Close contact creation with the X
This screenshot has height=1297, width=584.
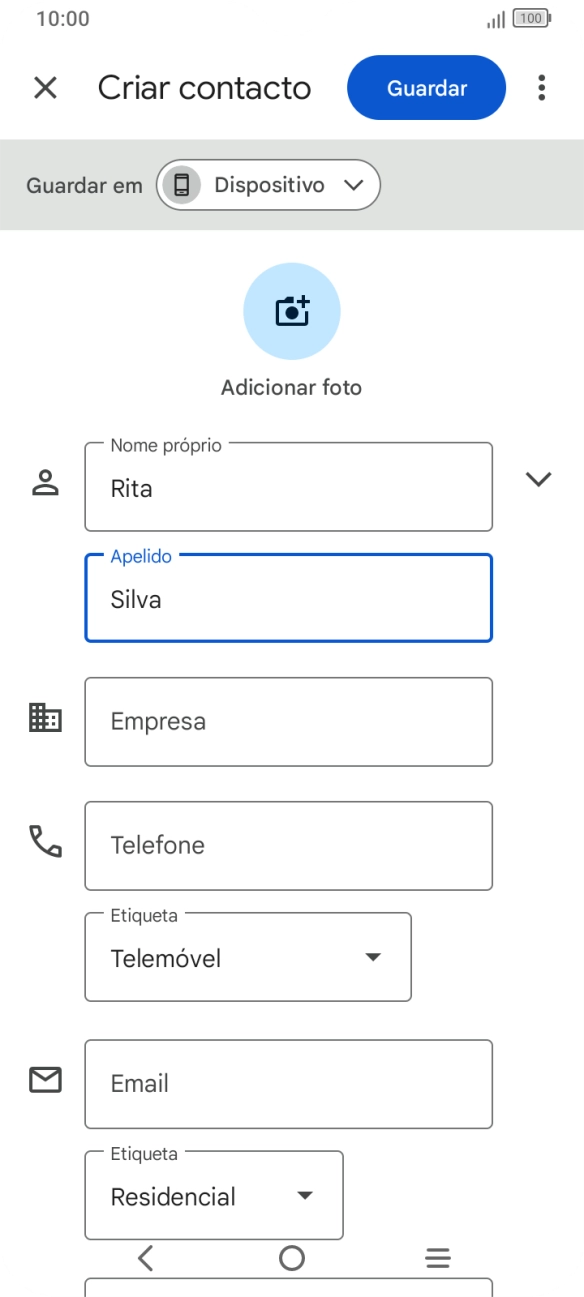(x=45, y=88)
